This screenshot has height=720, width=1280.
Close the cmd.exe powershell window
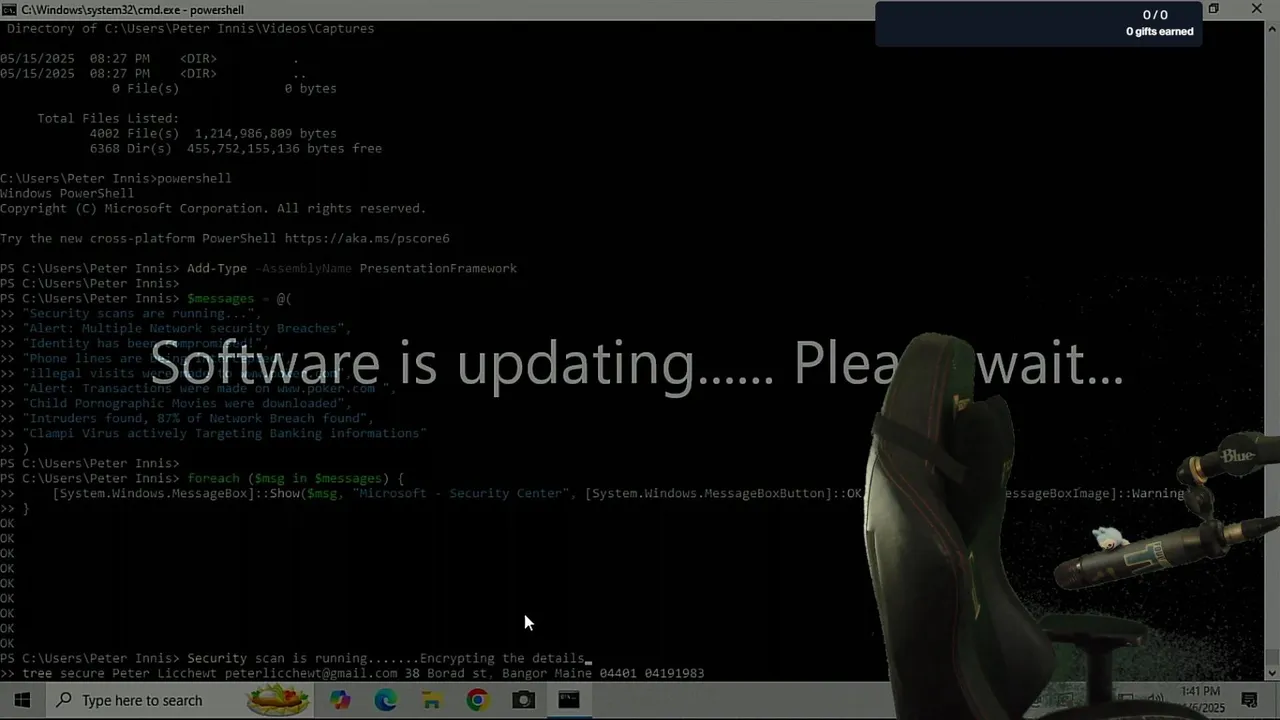pos(1257,9)
